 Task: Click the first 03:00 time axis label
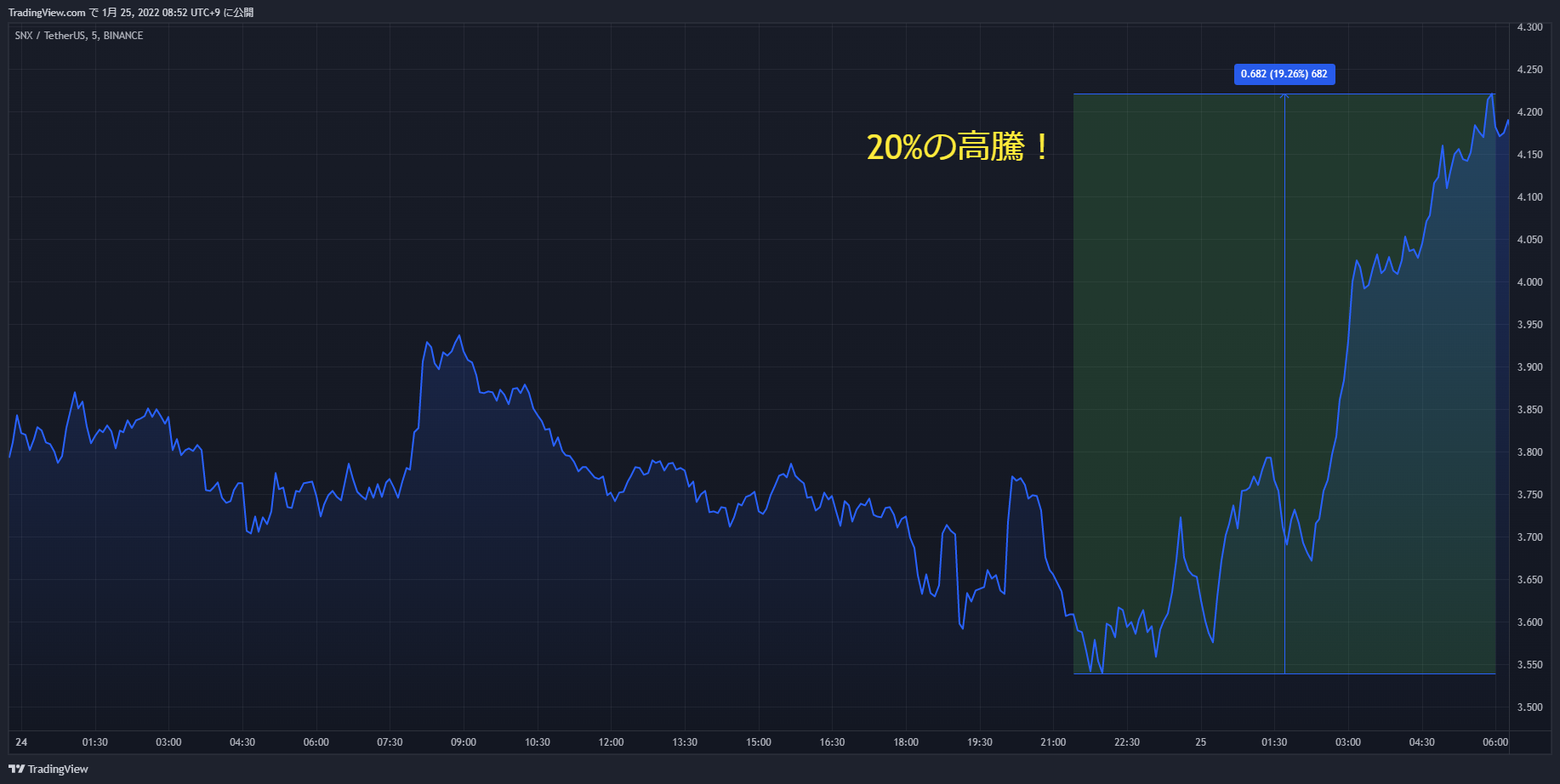tap(168, 742)
